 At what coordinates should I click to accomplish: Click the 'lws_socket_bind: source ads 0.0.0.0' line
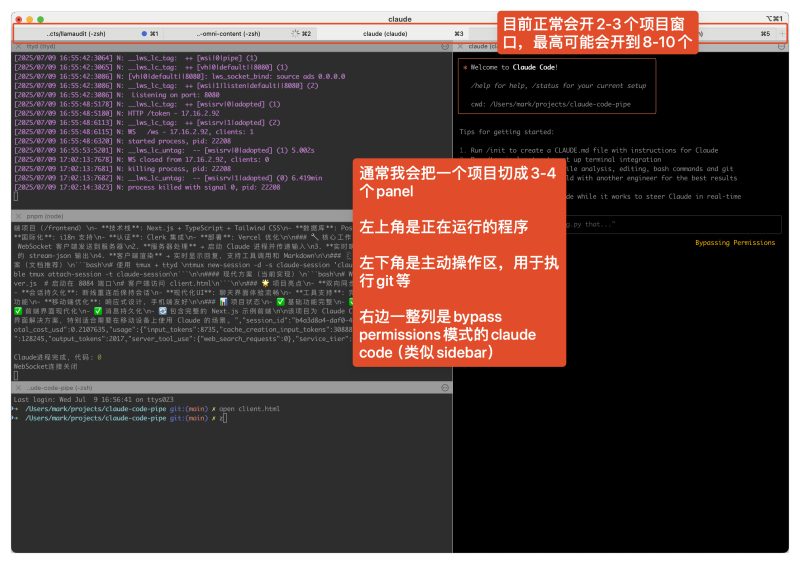pos(180,77)
